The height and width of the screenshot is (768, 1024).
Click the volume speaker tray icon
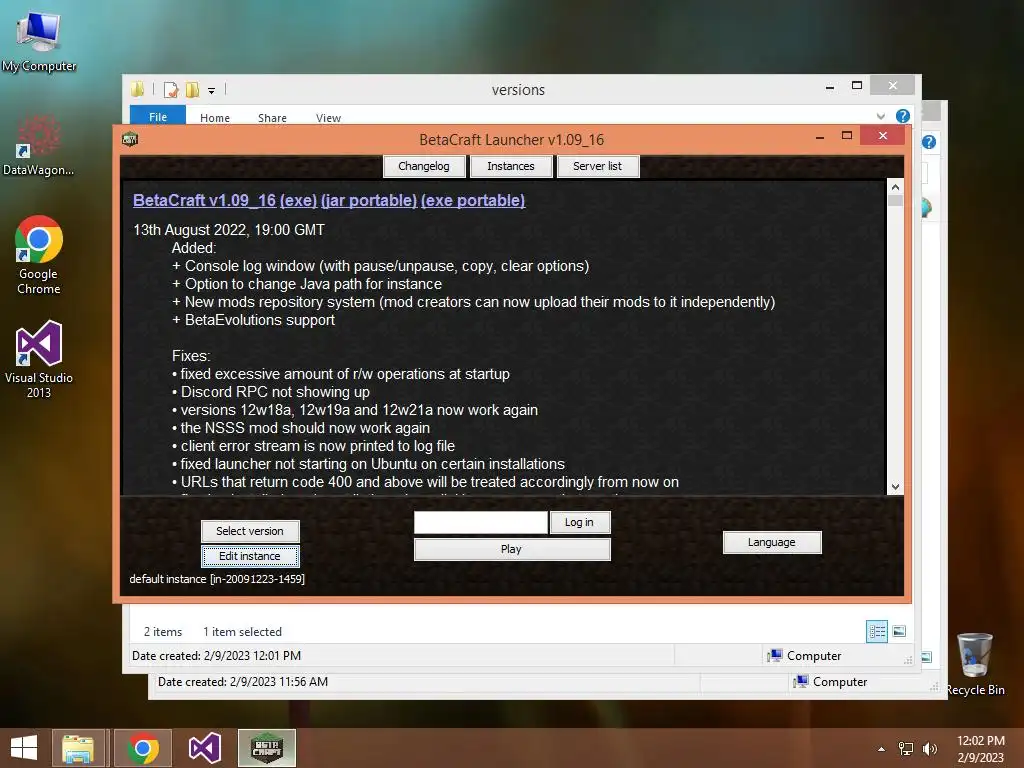(x=929, y=749)
